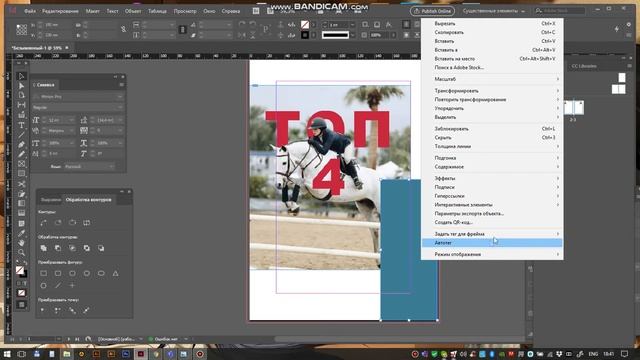Choose Параметры экспорта объекта entry

tap(492, 213)
